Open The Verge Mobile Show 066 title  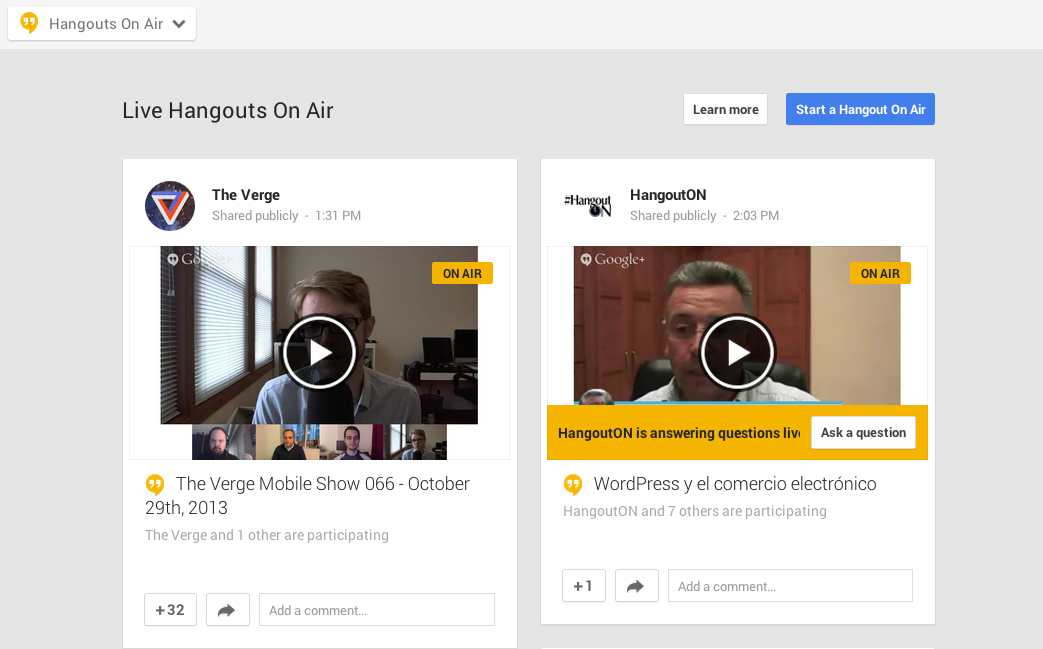coord(307,495)
